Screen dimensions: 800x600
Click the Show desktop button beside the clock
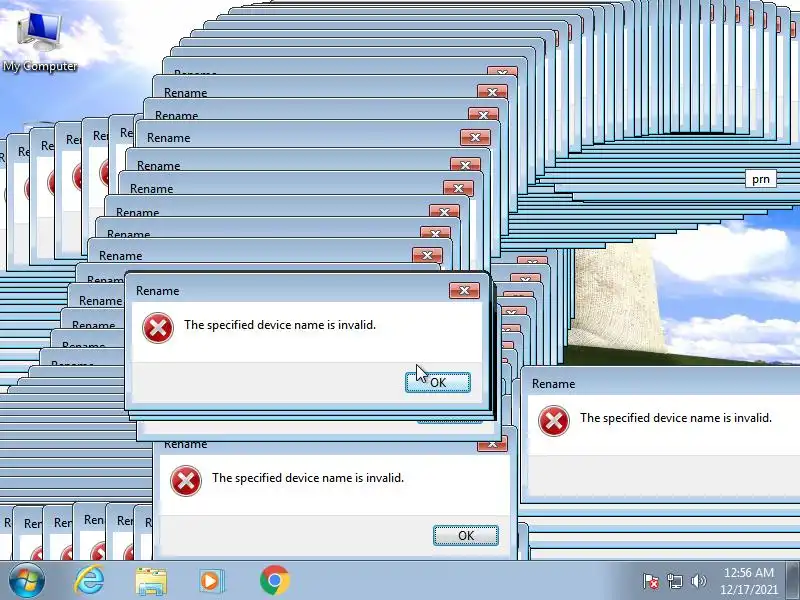(x=793, y=581)
